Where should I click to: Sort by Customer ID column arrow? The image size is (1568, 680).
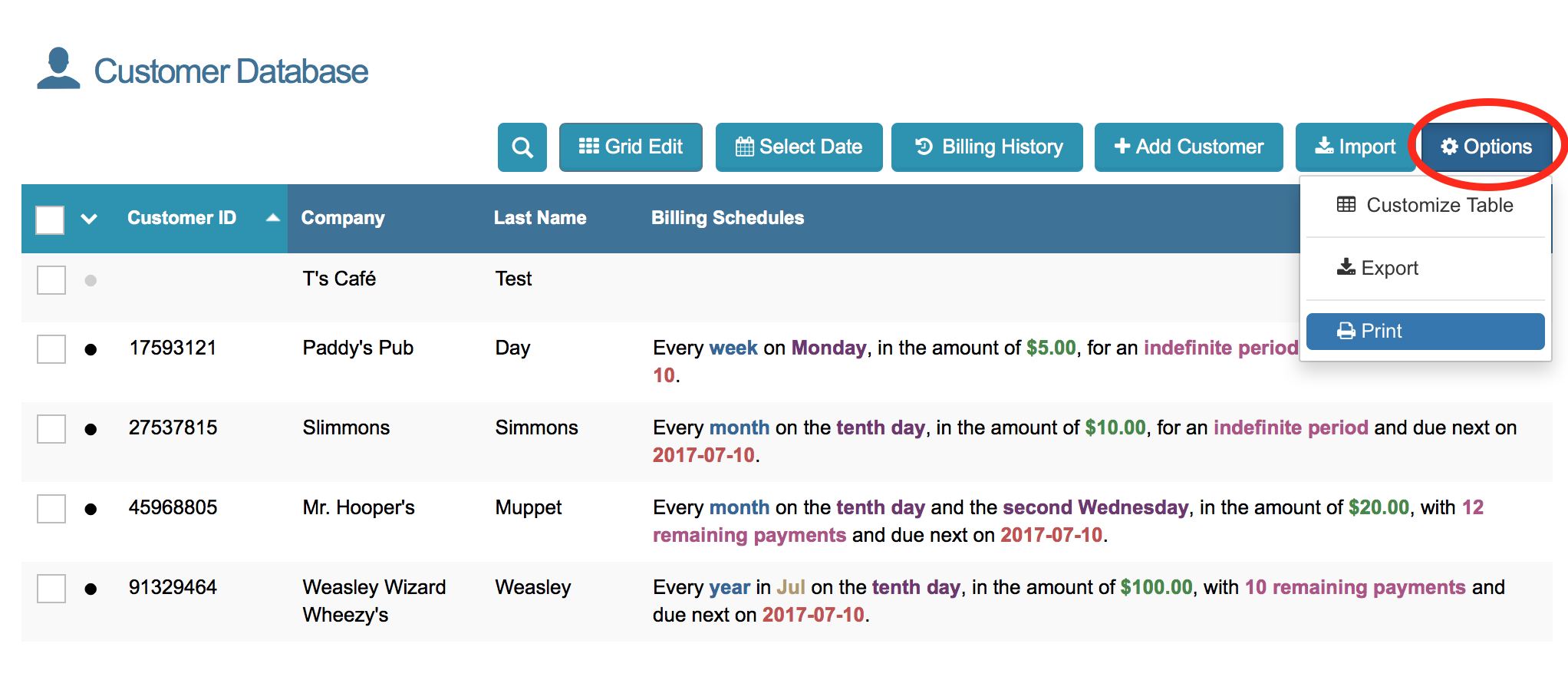pos(272,218)
